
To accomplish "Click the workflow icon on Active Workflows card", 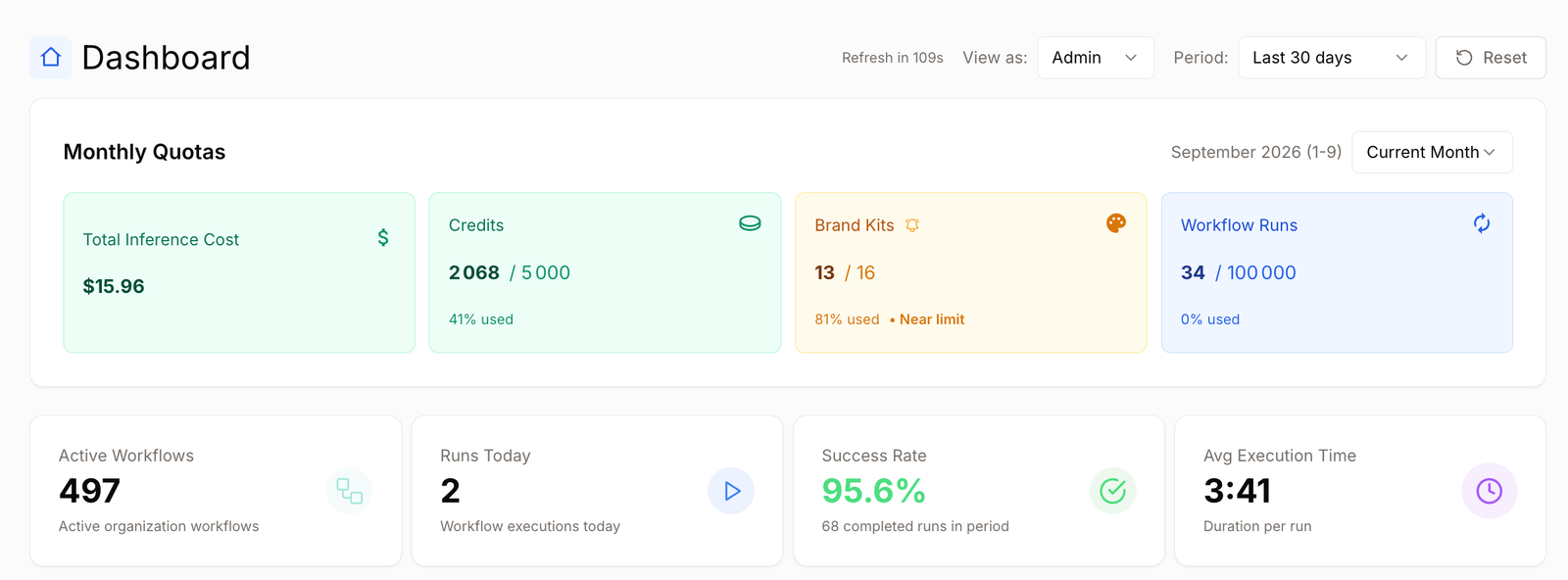I will pyautogui.click(x=350, y=491).
